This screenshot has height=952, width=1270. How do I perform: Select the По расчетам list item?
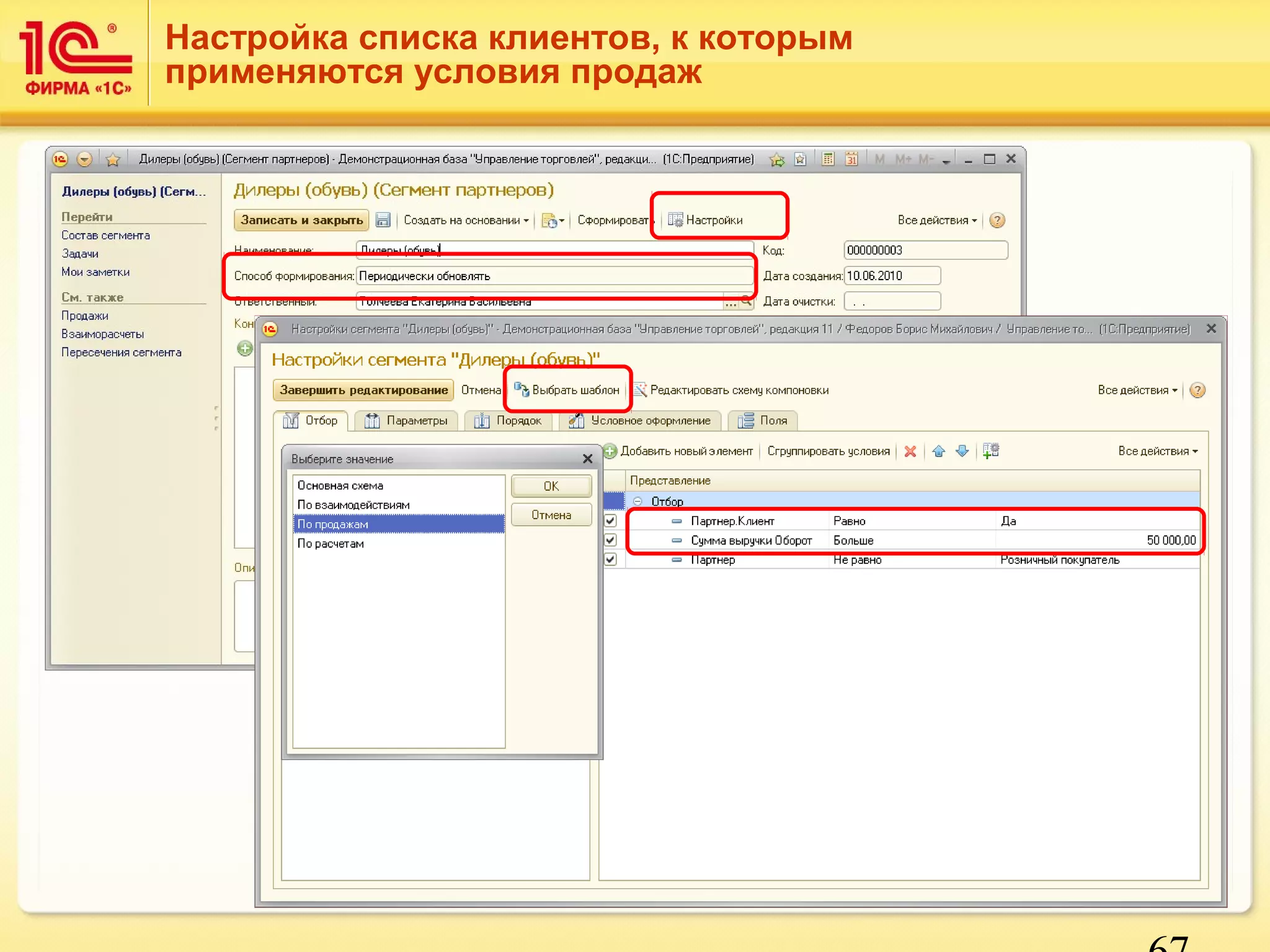pyautogui.click(x=331, y=544)
